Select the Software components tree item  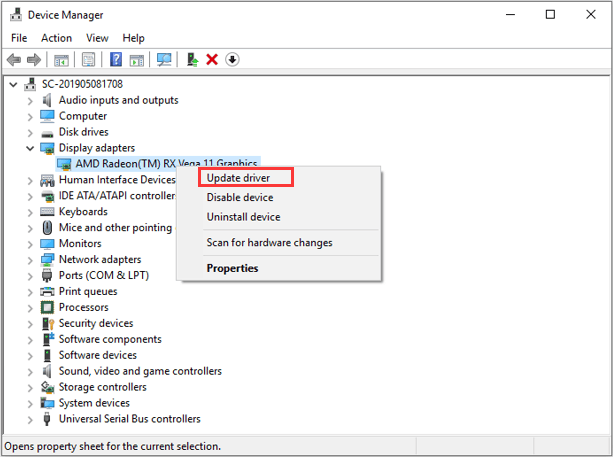[x=110, y=339]
